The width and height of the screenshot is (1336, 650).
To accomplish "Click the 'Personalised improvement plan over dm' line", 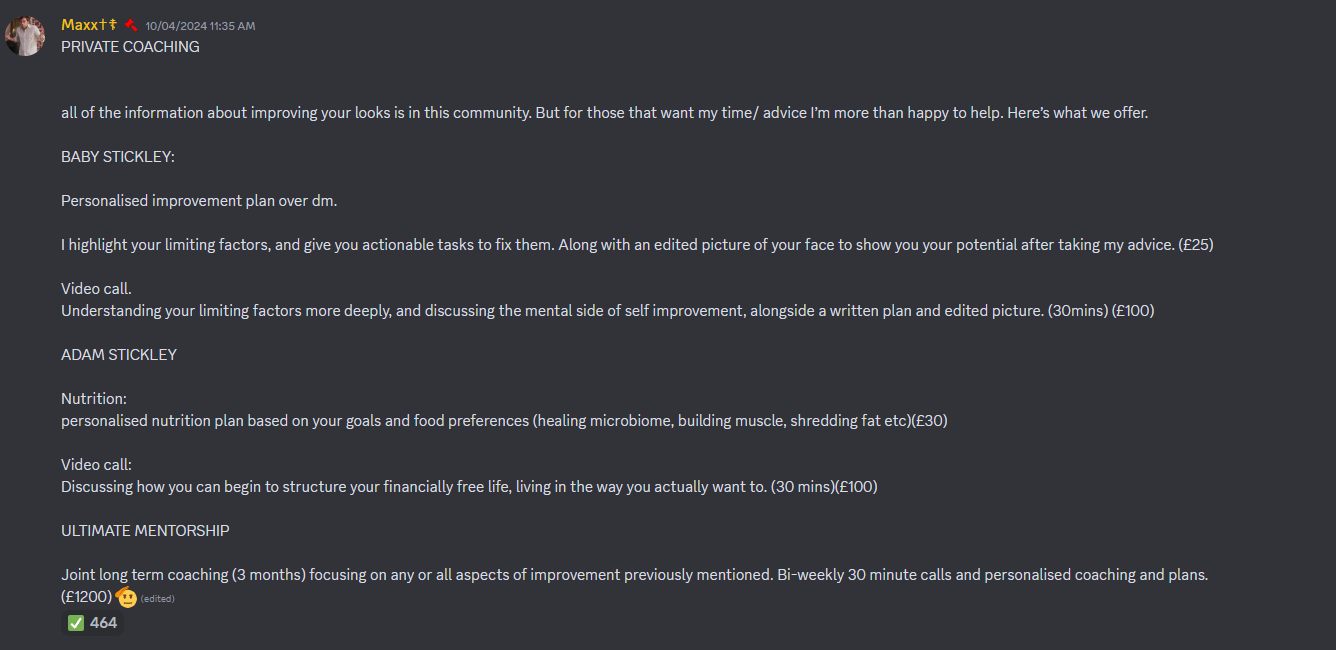I will (x=199, y=201).
